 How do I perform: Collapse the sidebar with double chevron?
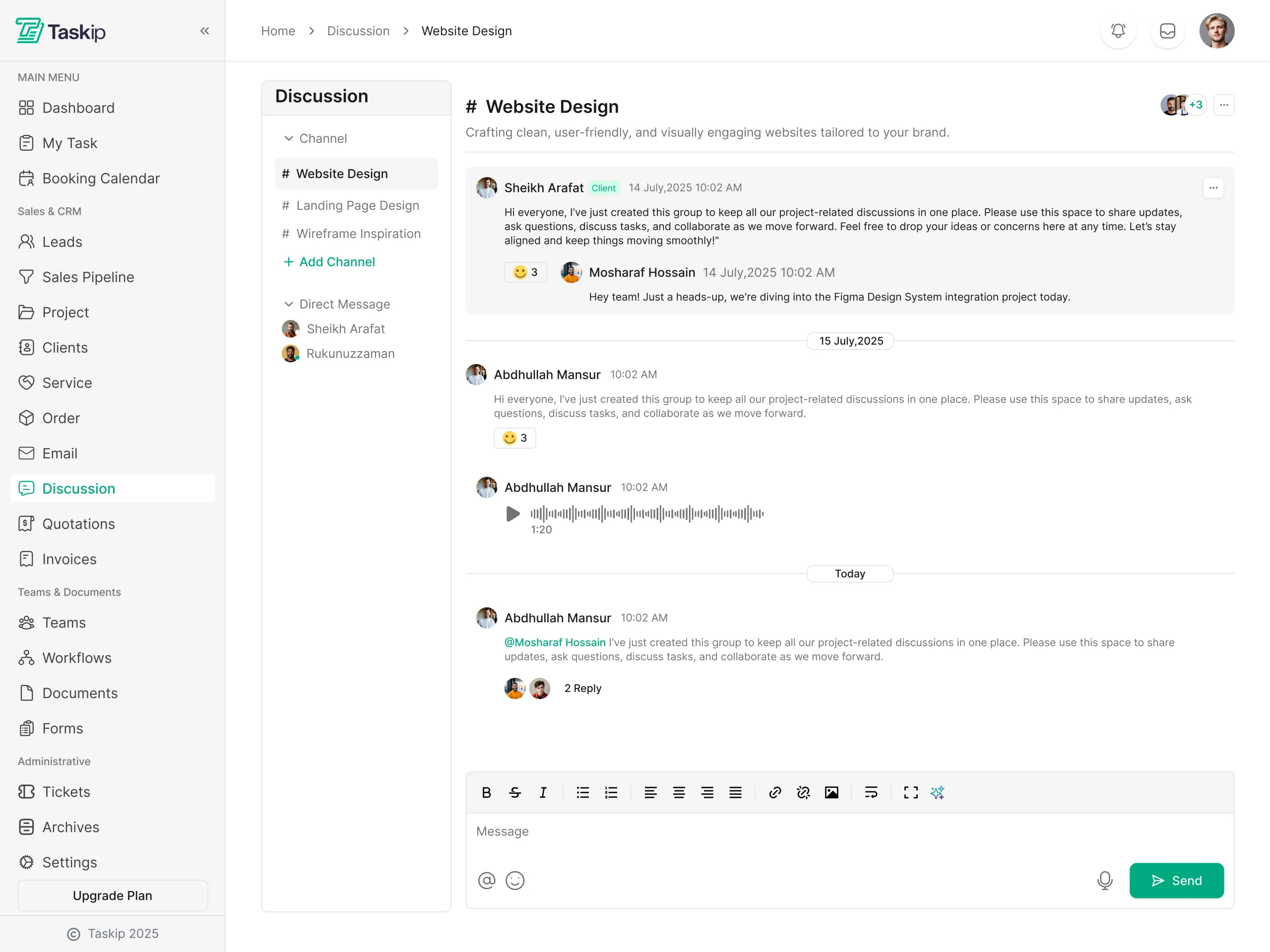click(204, 31)
